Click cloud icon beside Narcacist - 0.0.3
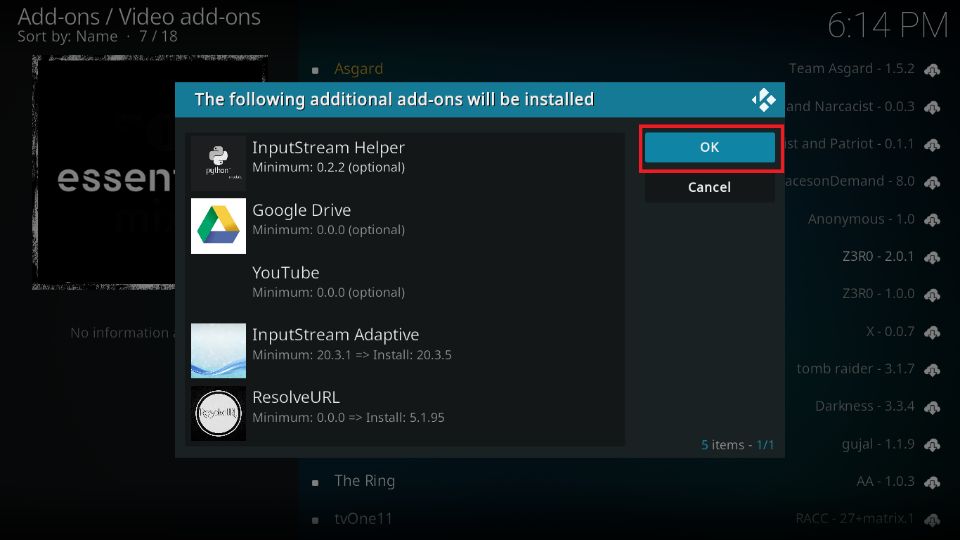This screenshot has height=540, width=960. (x=932, y=108)
